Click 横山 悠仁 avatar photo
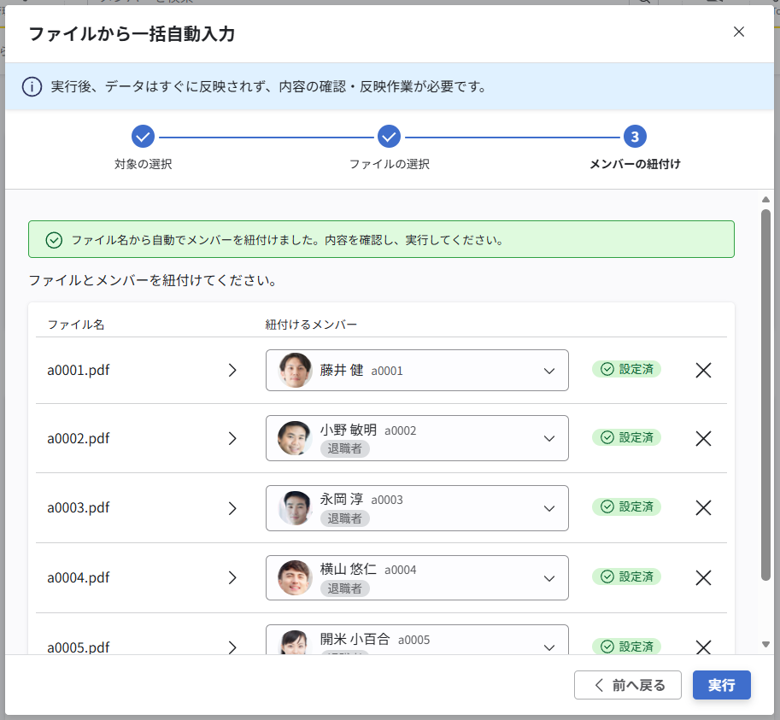This screenshot has width=780, height=720. 295,578
